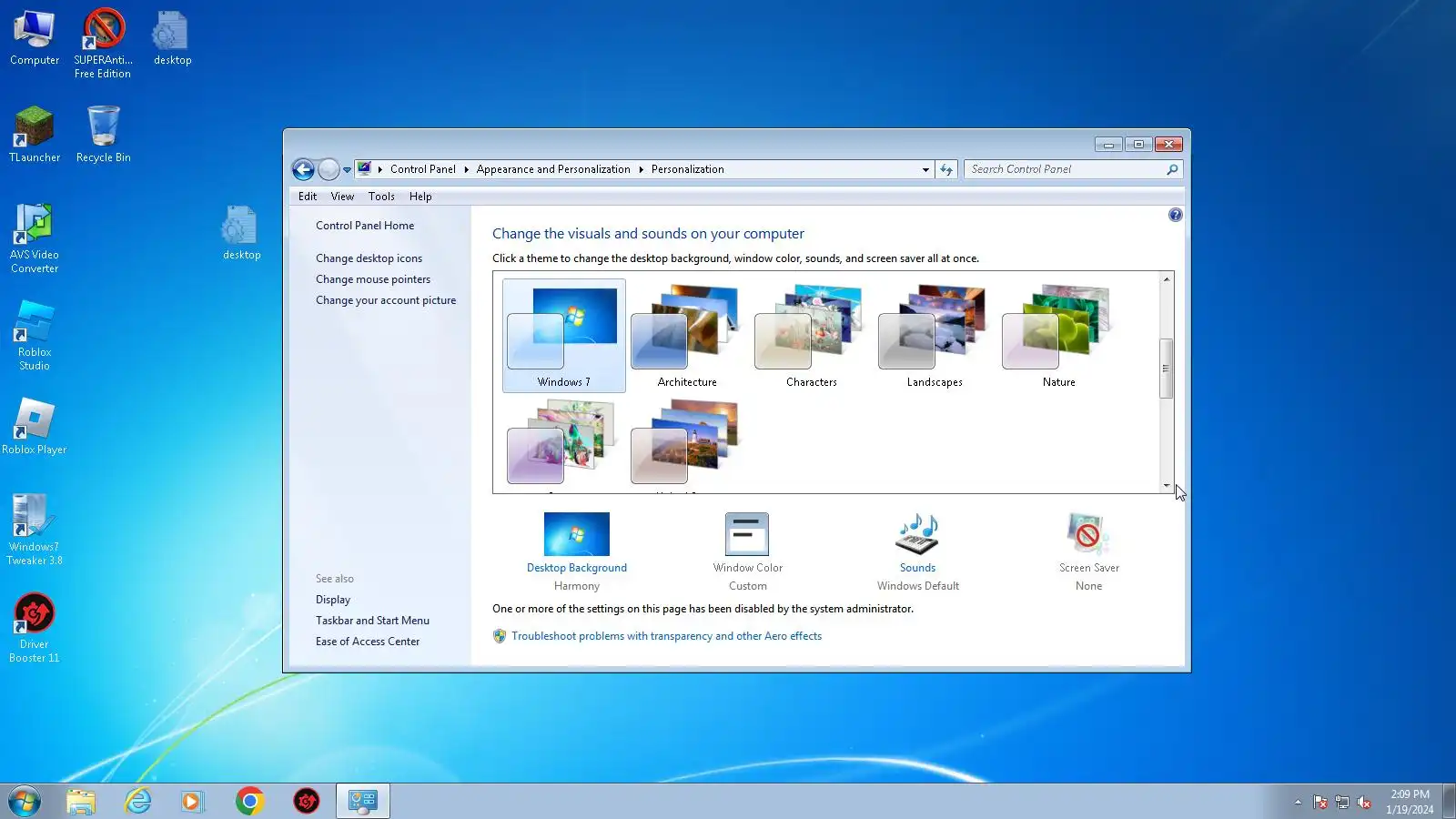The height and width of the screenshot is (819, 1456).
Task: Select the TLauncher desktop shortcut
Action: pos(35,135)
